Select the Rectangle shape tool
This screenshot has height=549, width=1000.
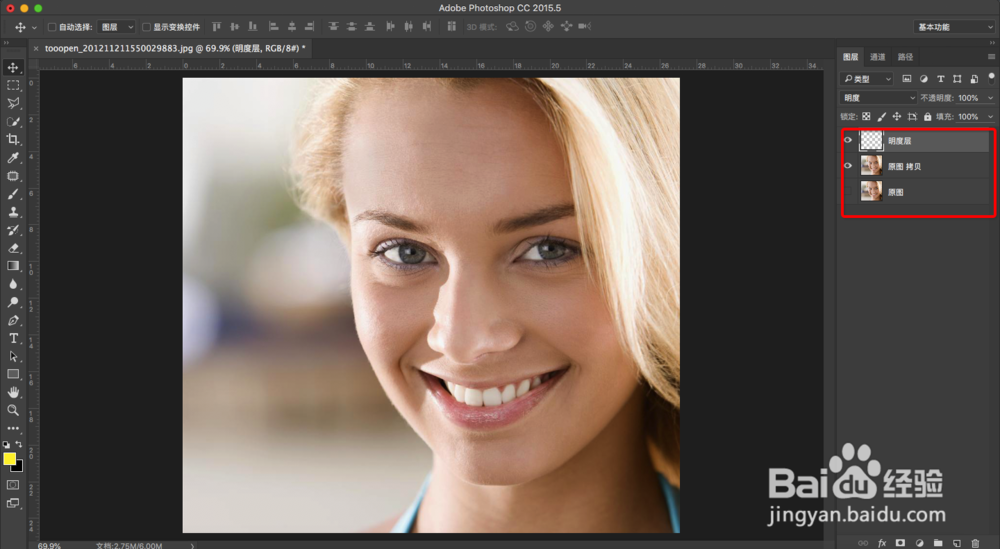click(13, 374)
